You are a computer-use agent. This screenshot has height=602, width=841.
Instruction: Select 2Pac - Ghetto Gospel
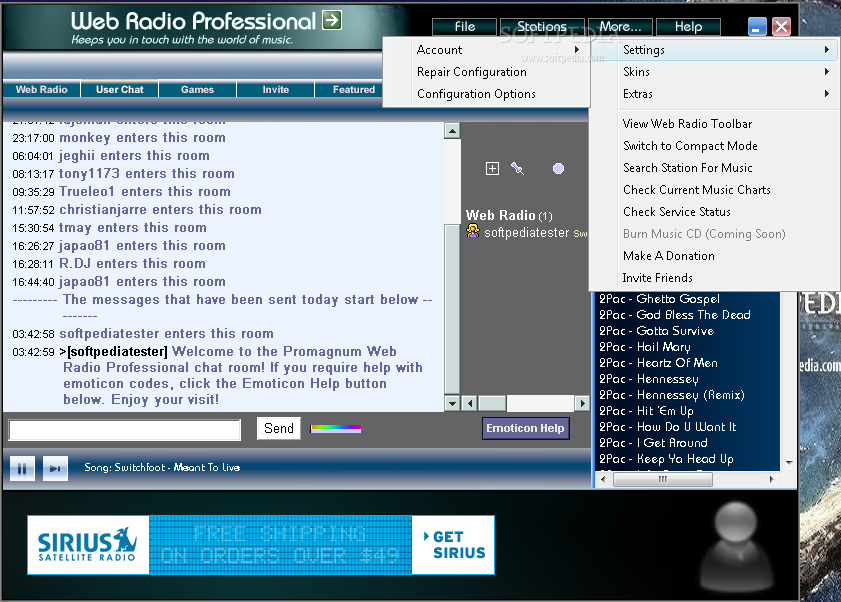(659, 299)
